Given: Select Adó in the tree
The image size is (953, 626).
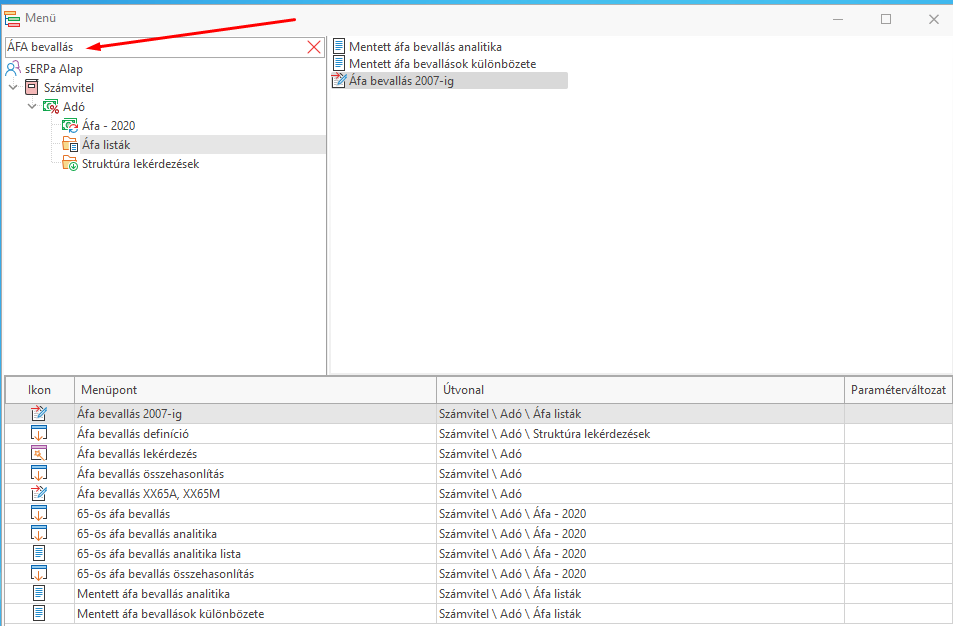Looking at the screenshot, I should point(74,107).
